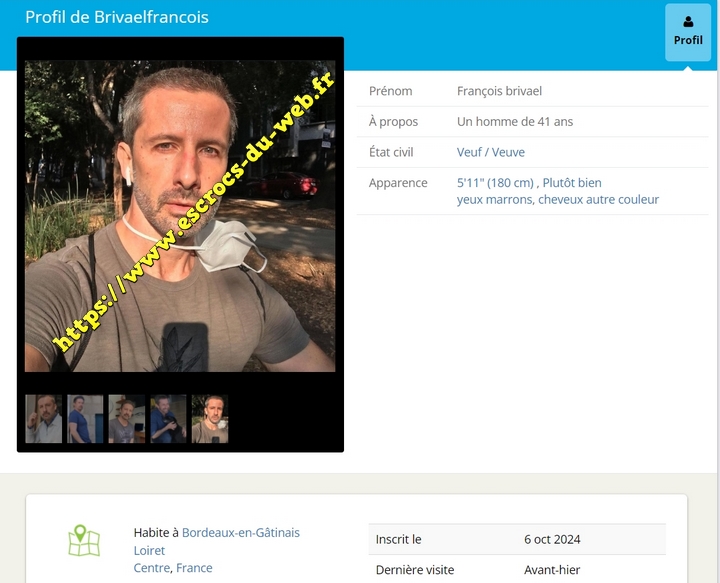This screenshot has width=720, height=583.
Task: Select the second thumbnail in the gallery
Action: pos(85,419)
